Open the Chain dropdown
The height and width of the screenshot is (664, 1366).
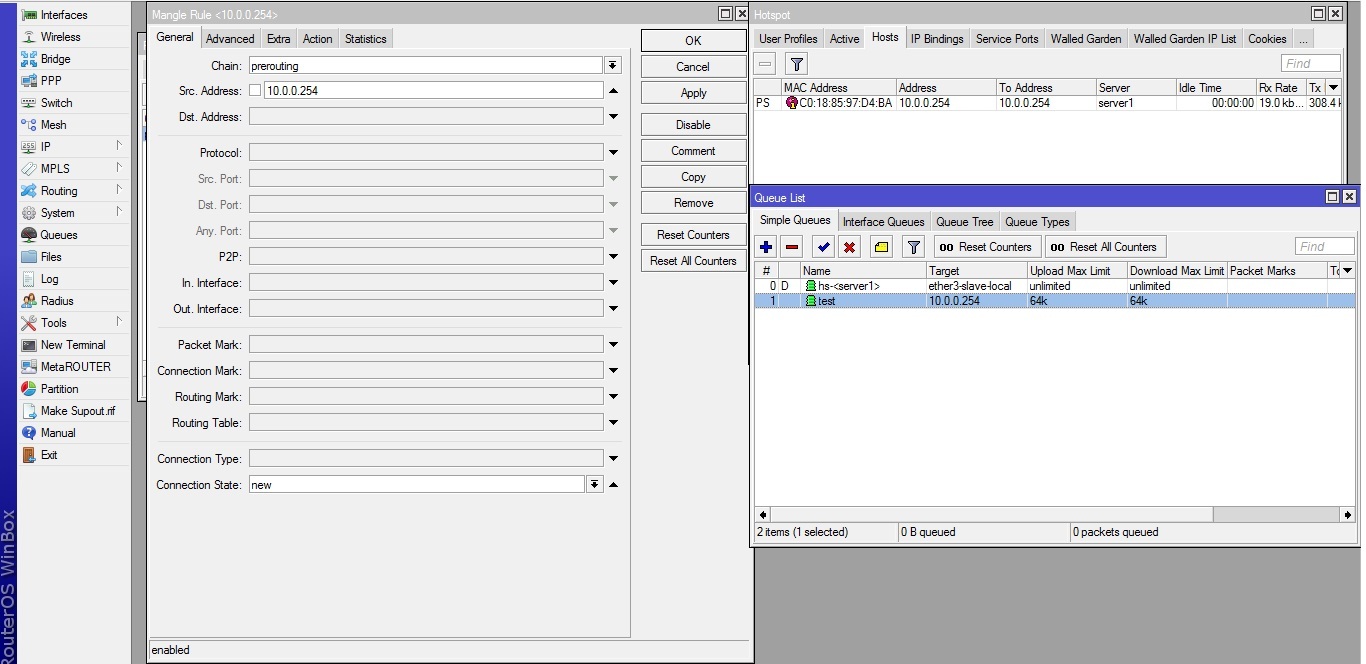pos(613,65)
